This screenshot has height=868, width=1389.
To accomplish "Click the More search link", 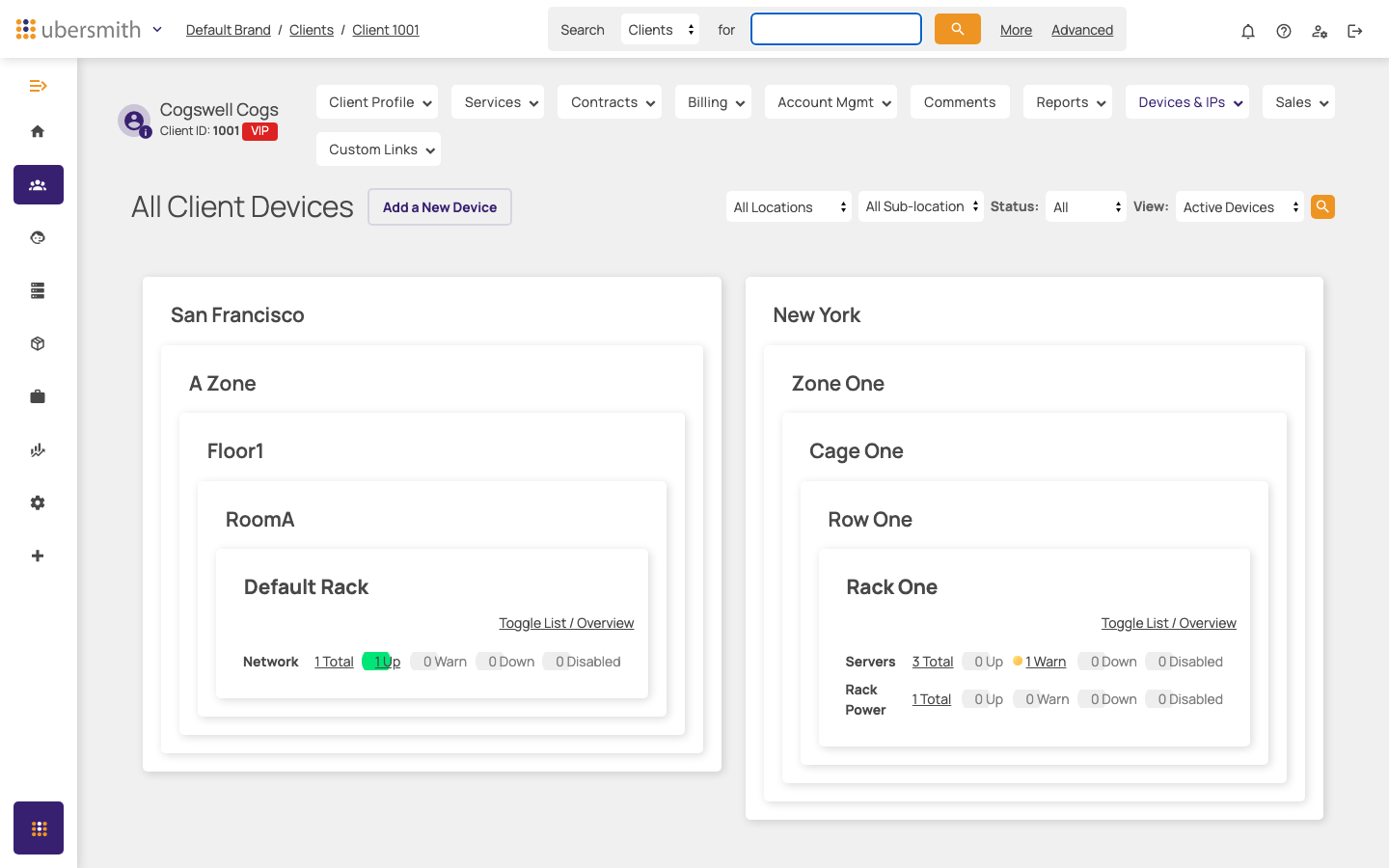I will tap(1016, 30).
